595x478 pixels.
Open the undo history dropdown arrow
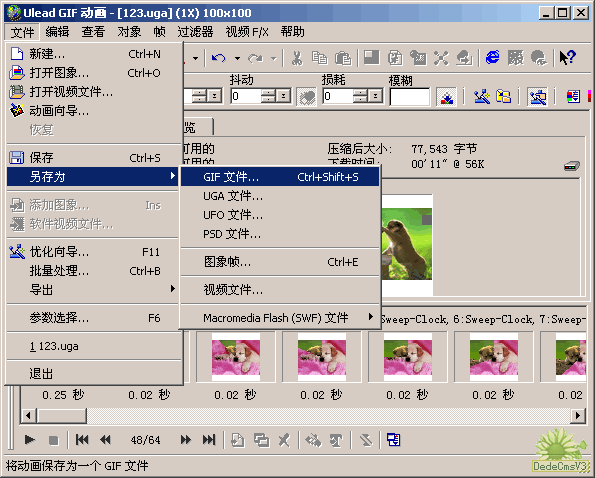click(x=237, y=58)
